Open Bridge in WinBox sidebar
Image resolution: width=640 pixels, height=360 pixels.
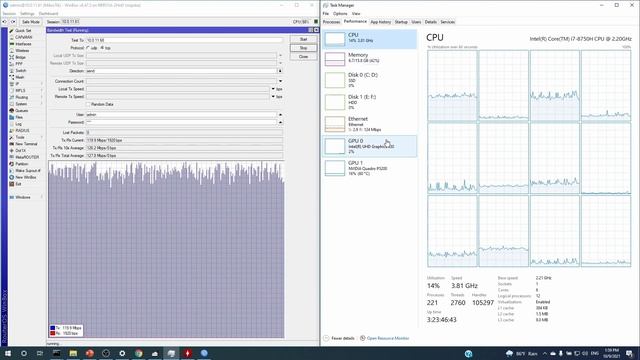[x=20, y=57]
